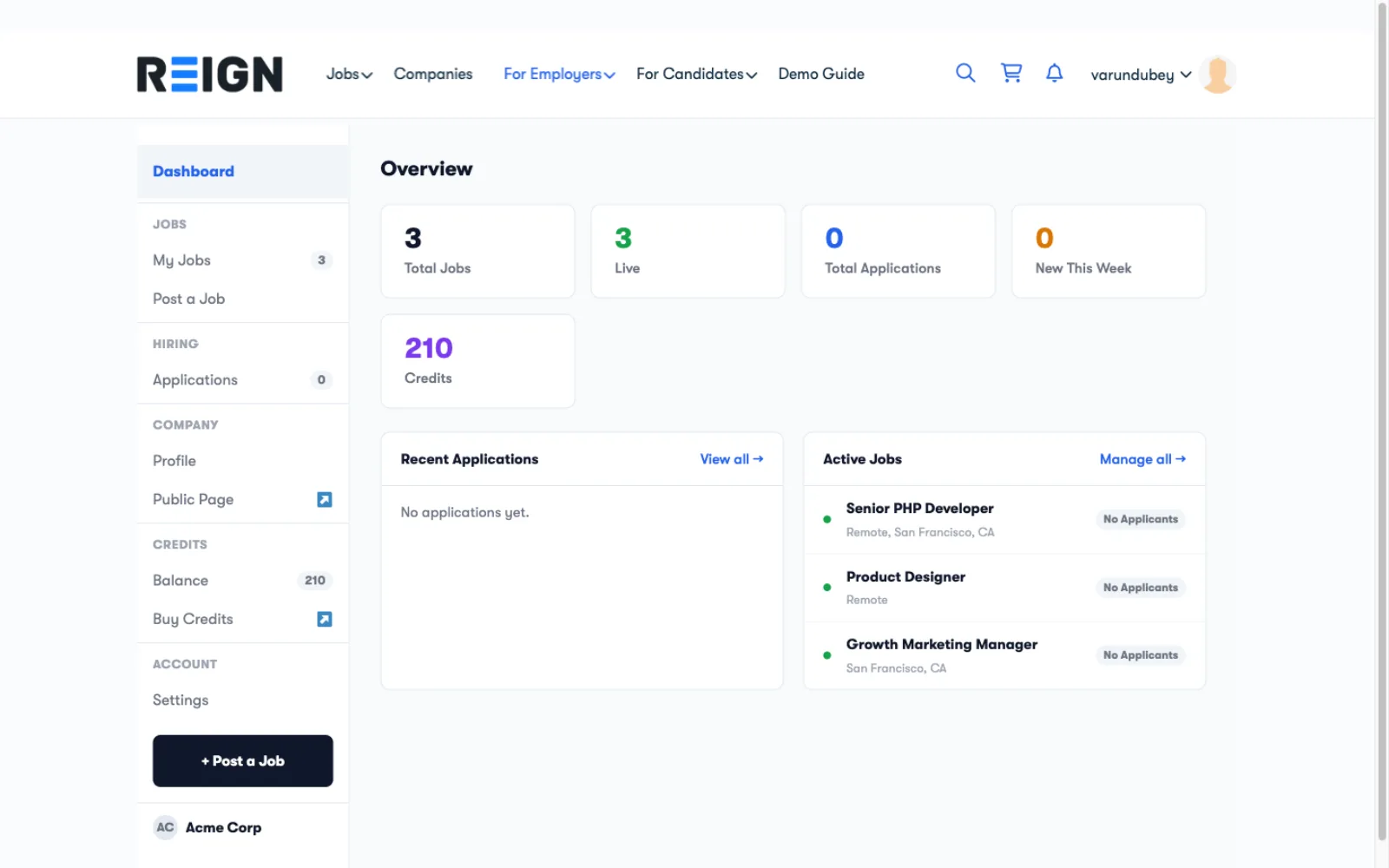Follow the View all applications link
This screenshot has width=1389, height=868.
point(732,459)
